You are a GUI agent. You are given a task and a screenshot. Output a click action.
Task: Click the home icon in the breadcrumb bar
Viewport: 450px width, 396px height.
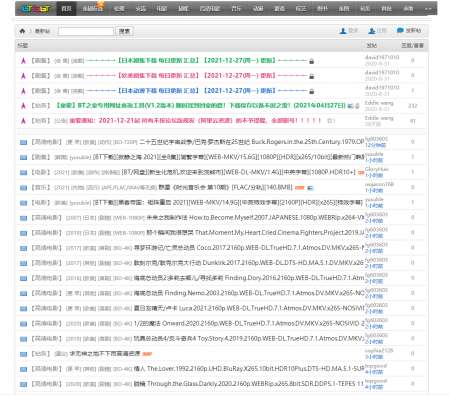pos(22,31)
